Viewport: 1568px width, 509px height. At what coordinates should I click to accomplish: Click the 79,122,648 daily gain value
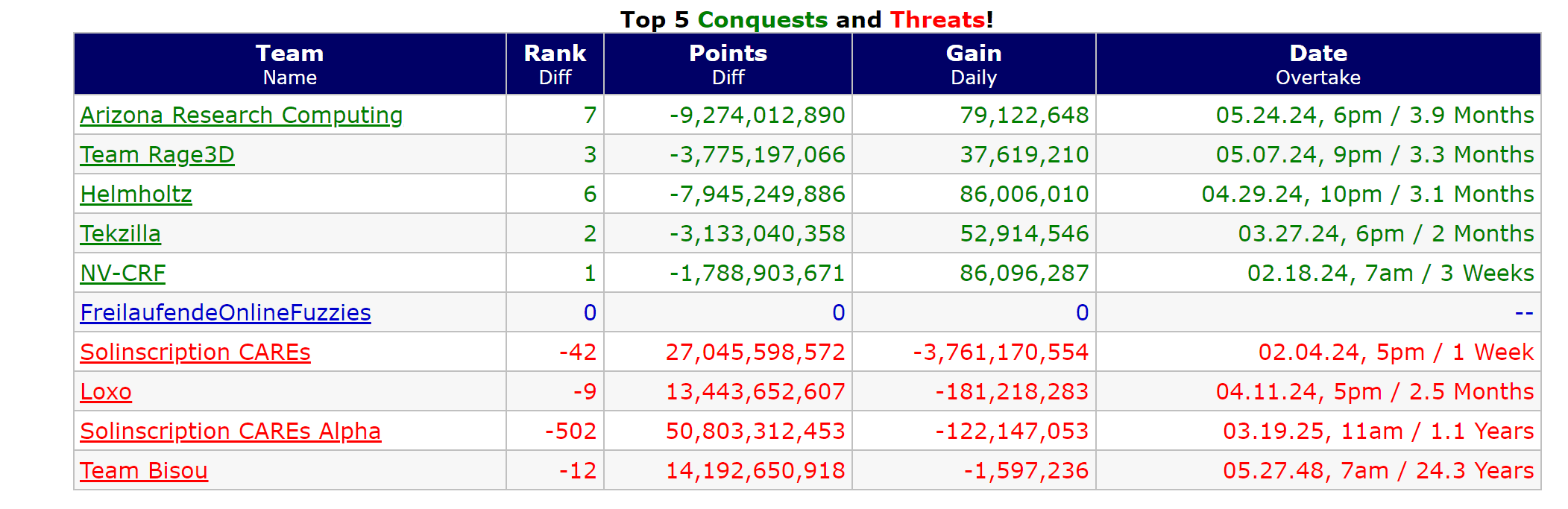(x=1024, y=116)
